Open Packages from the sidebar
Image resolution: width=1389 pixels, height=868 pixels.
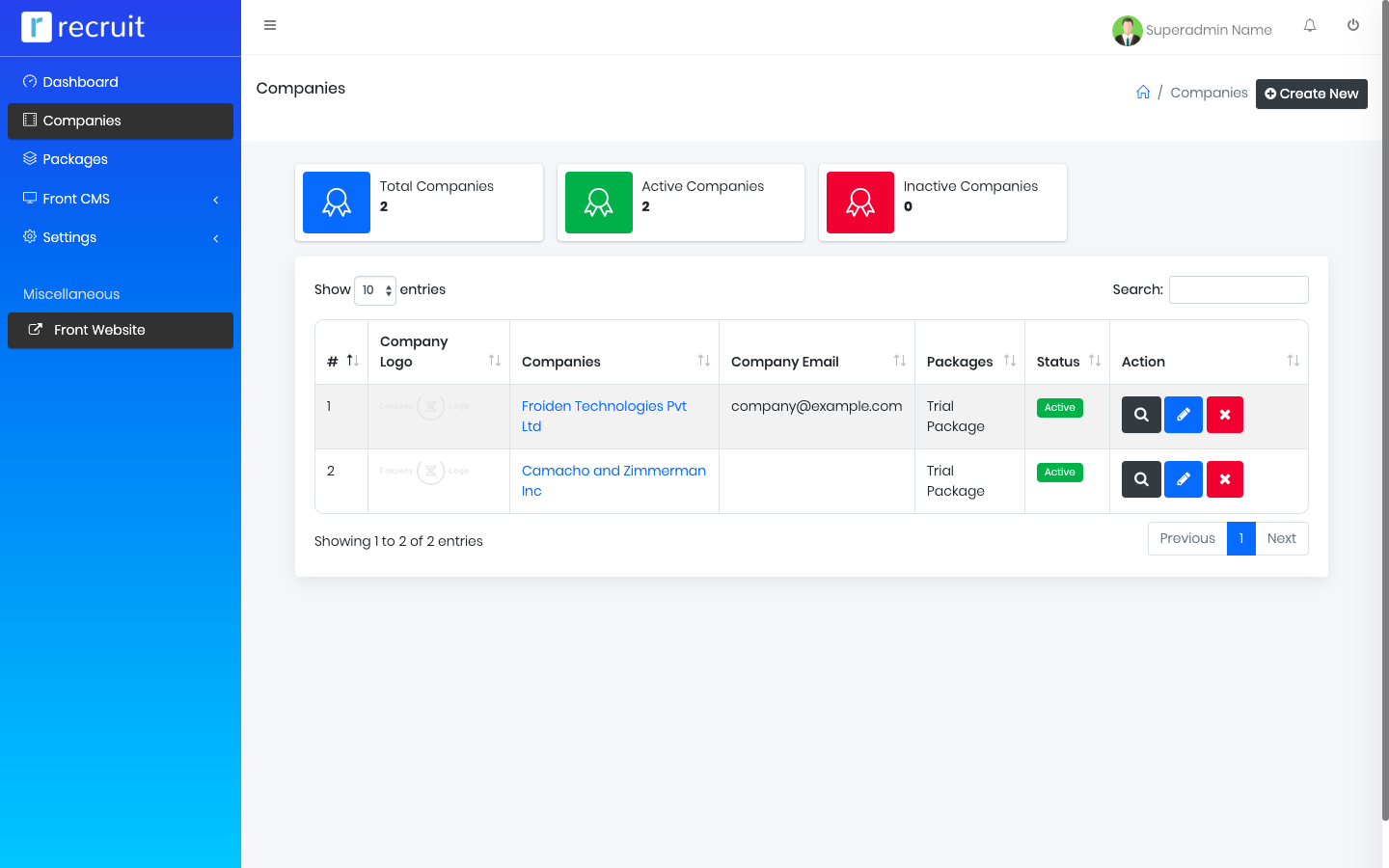(x=75, y=159)
